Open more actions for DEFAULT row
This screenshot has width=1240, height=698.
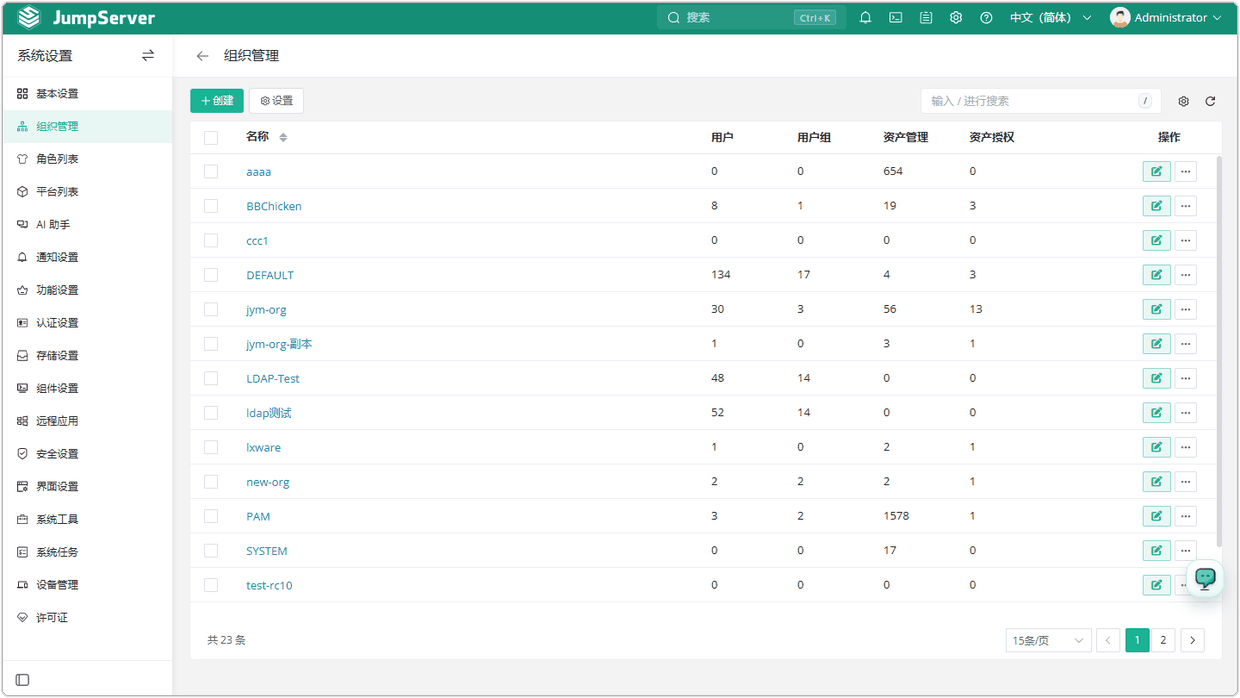point(1185,275)
